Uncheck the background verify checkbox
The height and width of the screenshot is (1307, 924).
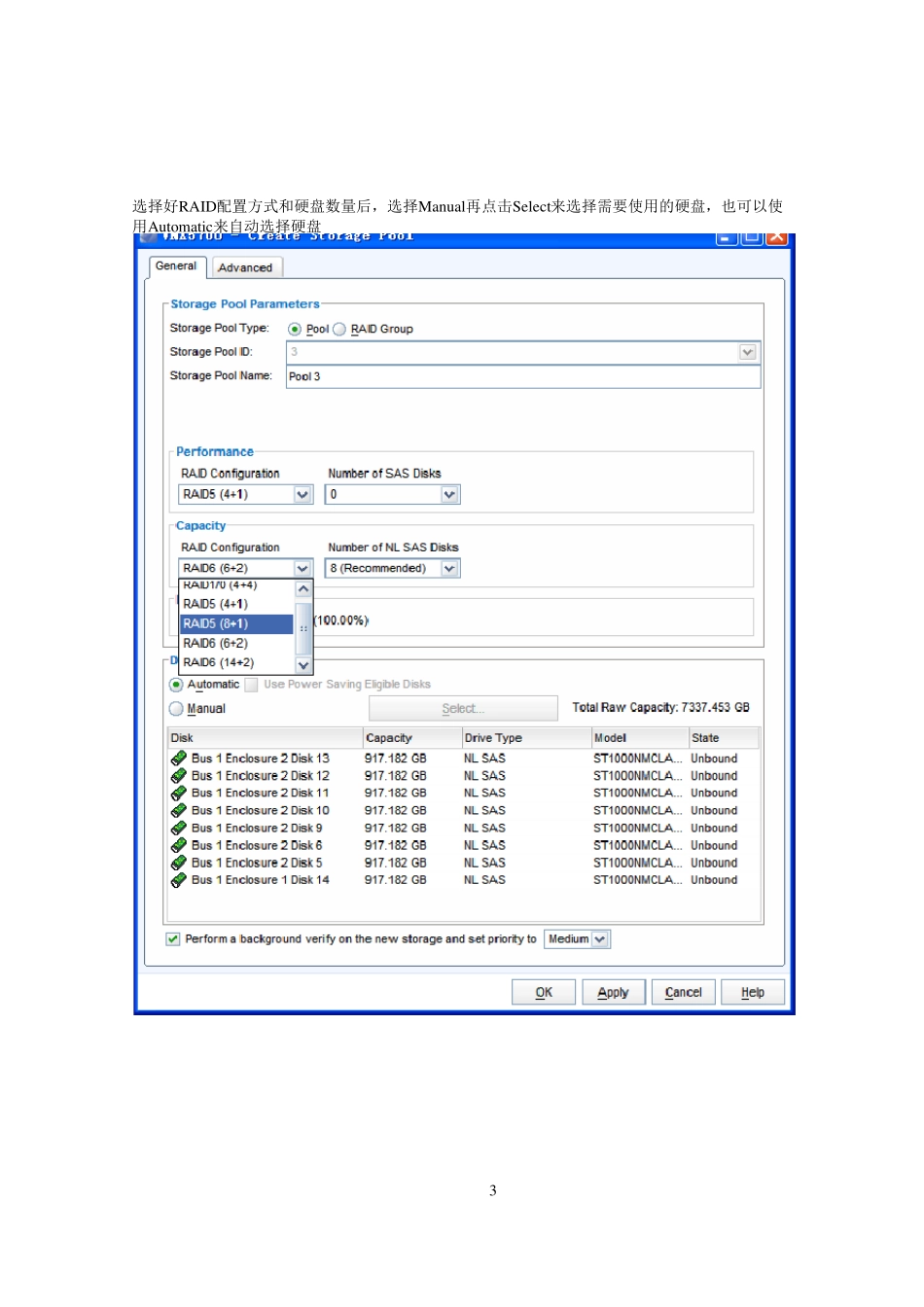click(173, 939)
